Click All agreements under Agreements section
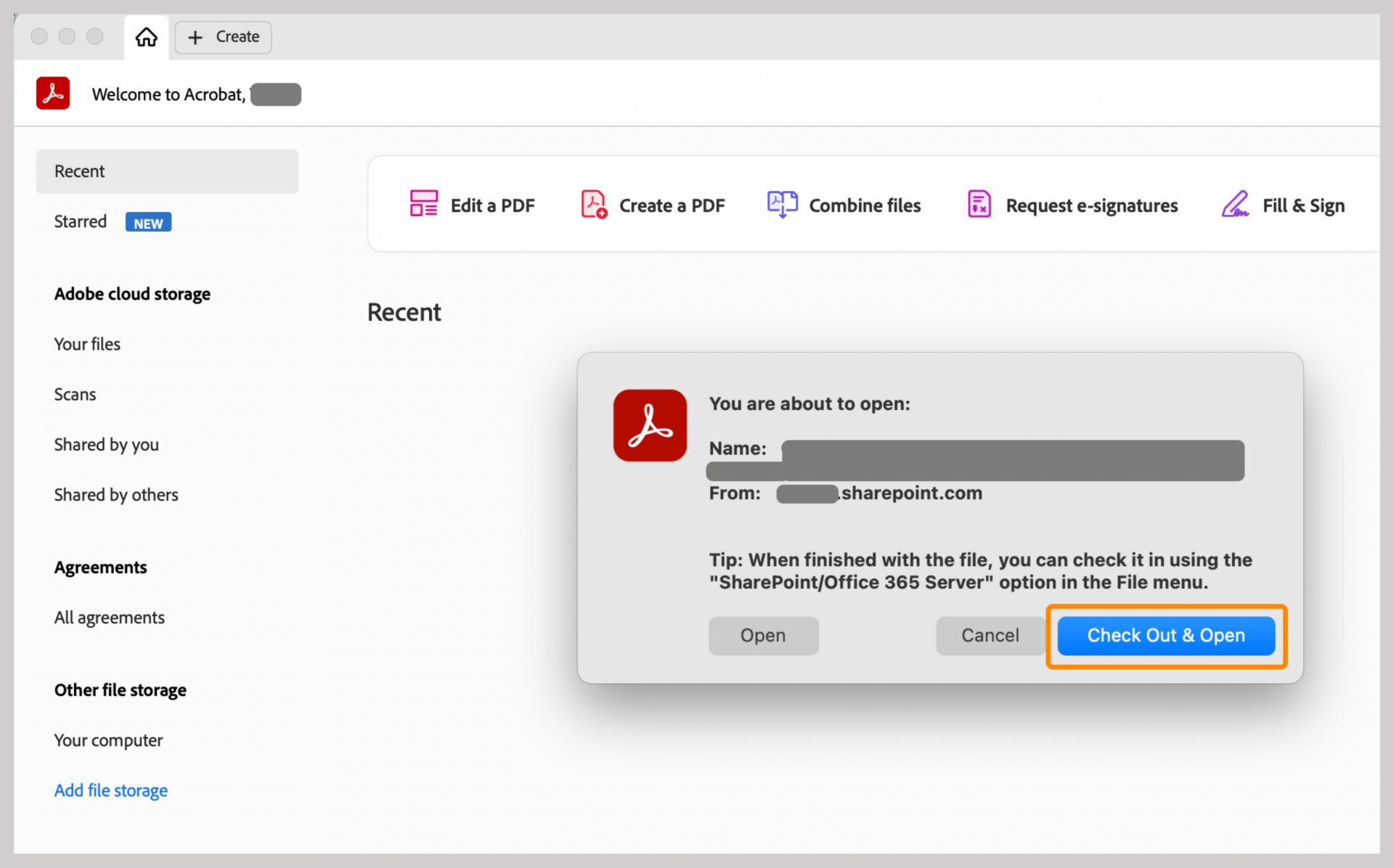The width and height of the screenshot is (1394, 868). [x=109, y=617]
